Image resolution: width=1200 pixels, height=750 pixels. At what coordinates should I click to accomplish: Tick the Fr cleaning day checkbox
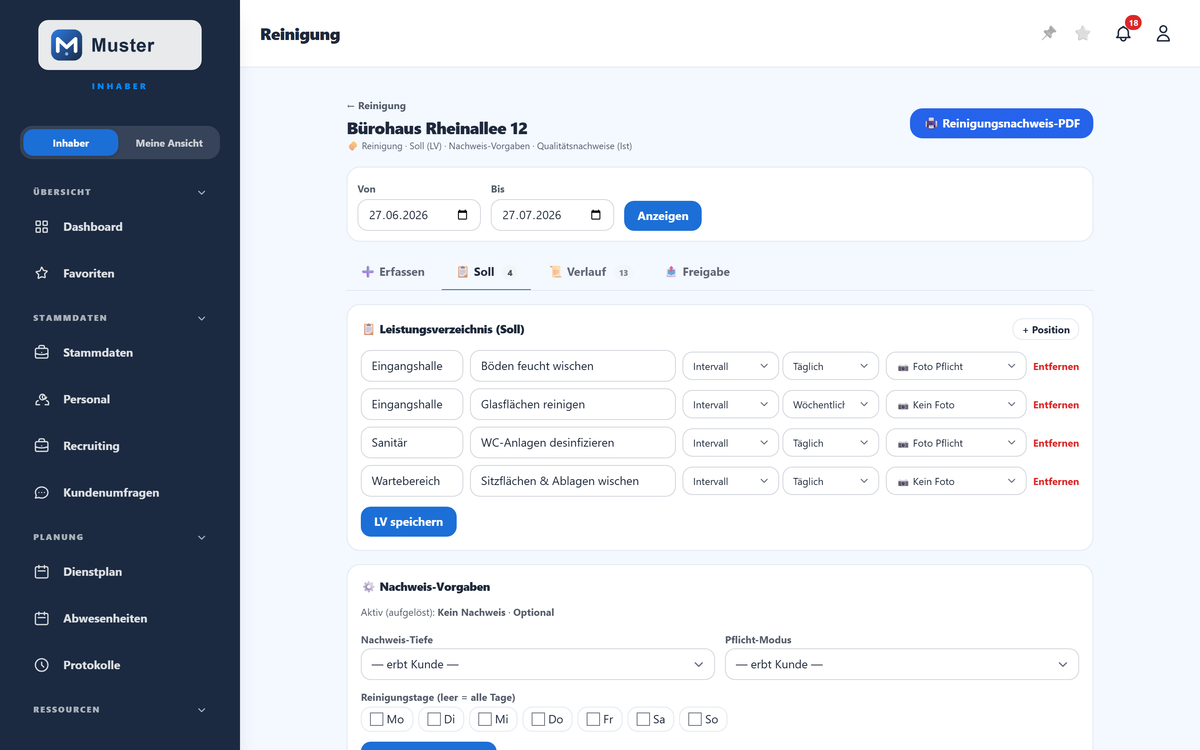tap(593, 719)
